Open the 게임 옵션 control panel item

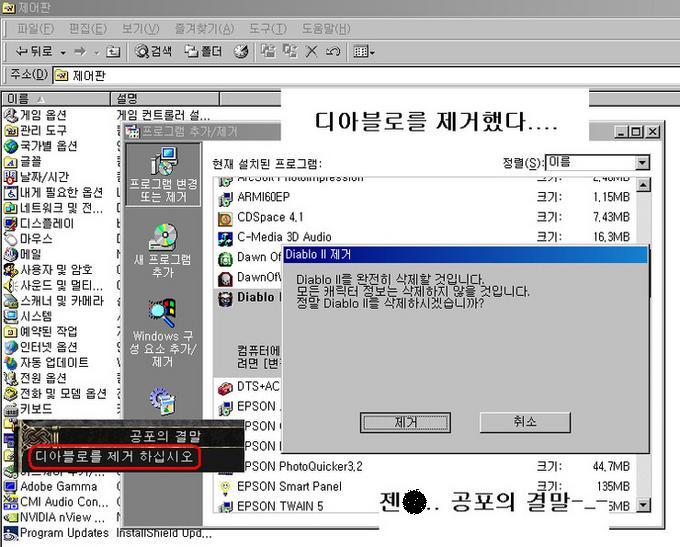[35, 115]
